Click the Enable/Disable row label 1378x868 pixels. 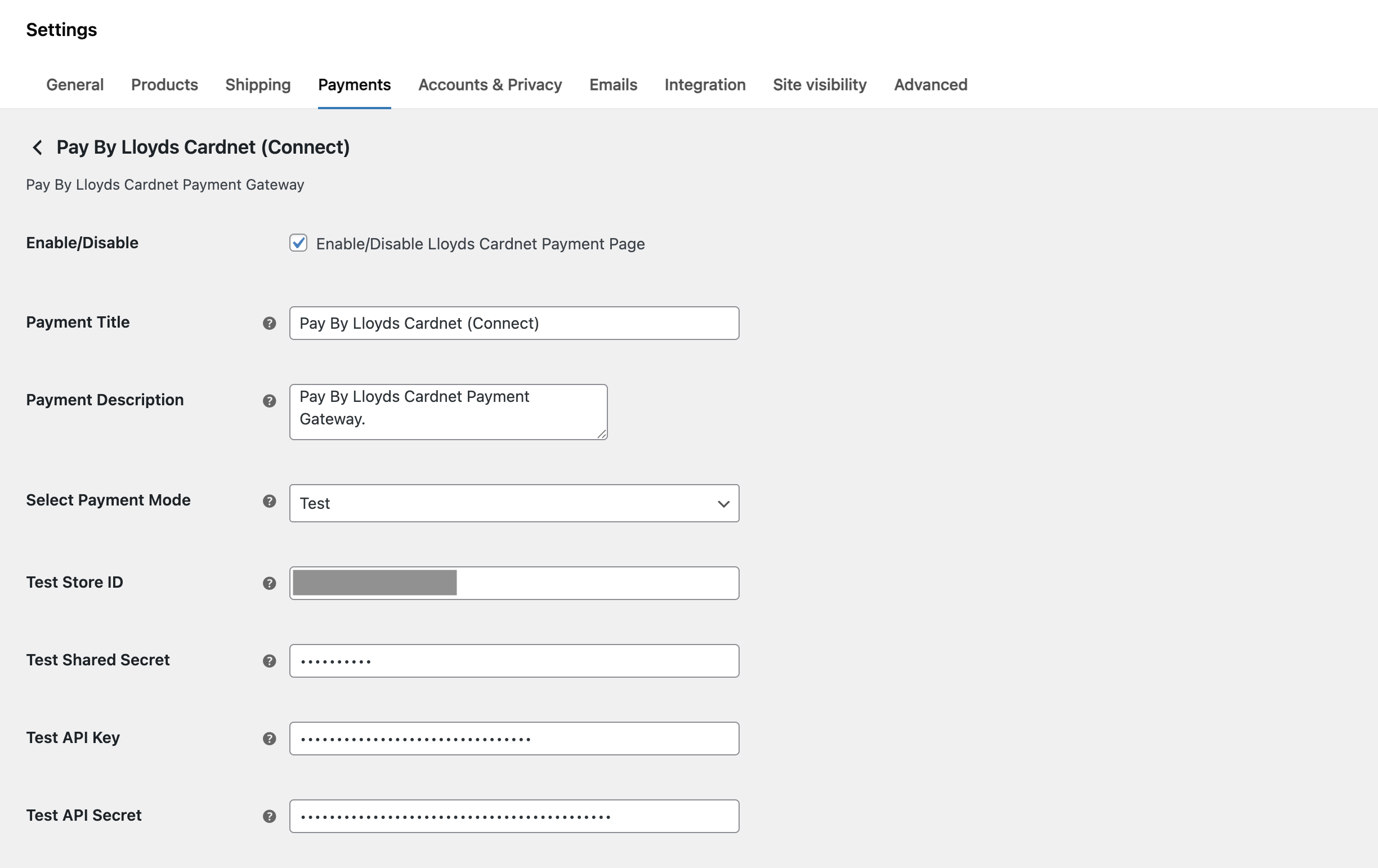pyautogui.click(x=82, y=243)
